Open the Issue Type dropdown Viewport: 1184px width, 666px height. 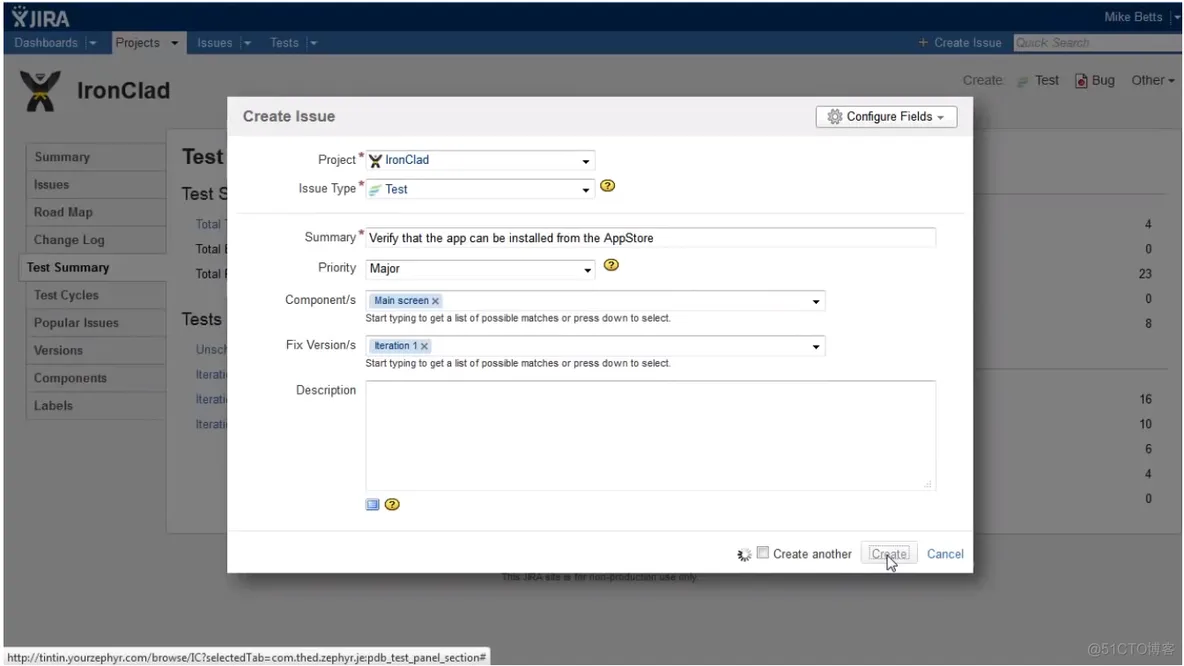(x=480, y=190)
